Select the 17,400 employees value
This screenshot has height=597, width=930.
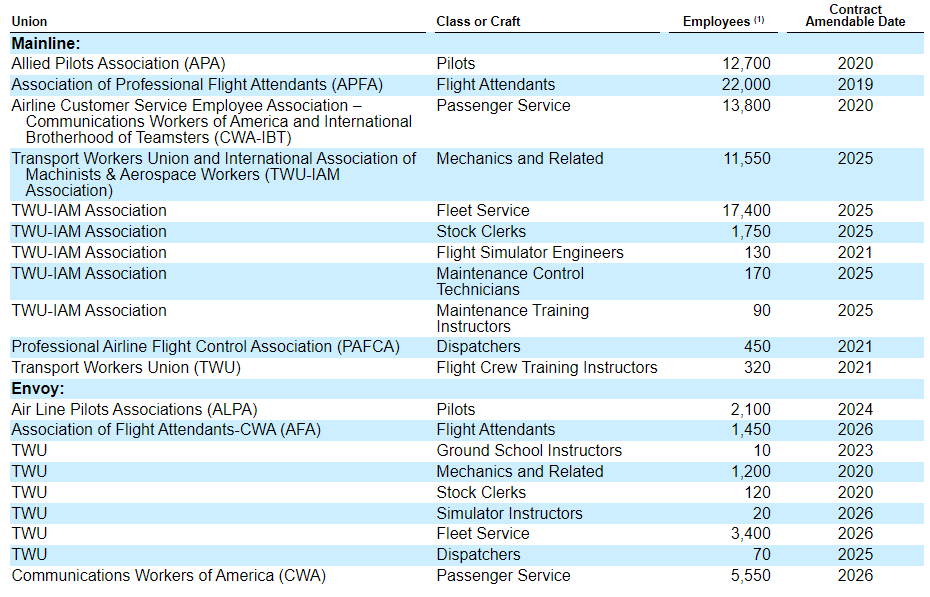(x=746, y=210)
